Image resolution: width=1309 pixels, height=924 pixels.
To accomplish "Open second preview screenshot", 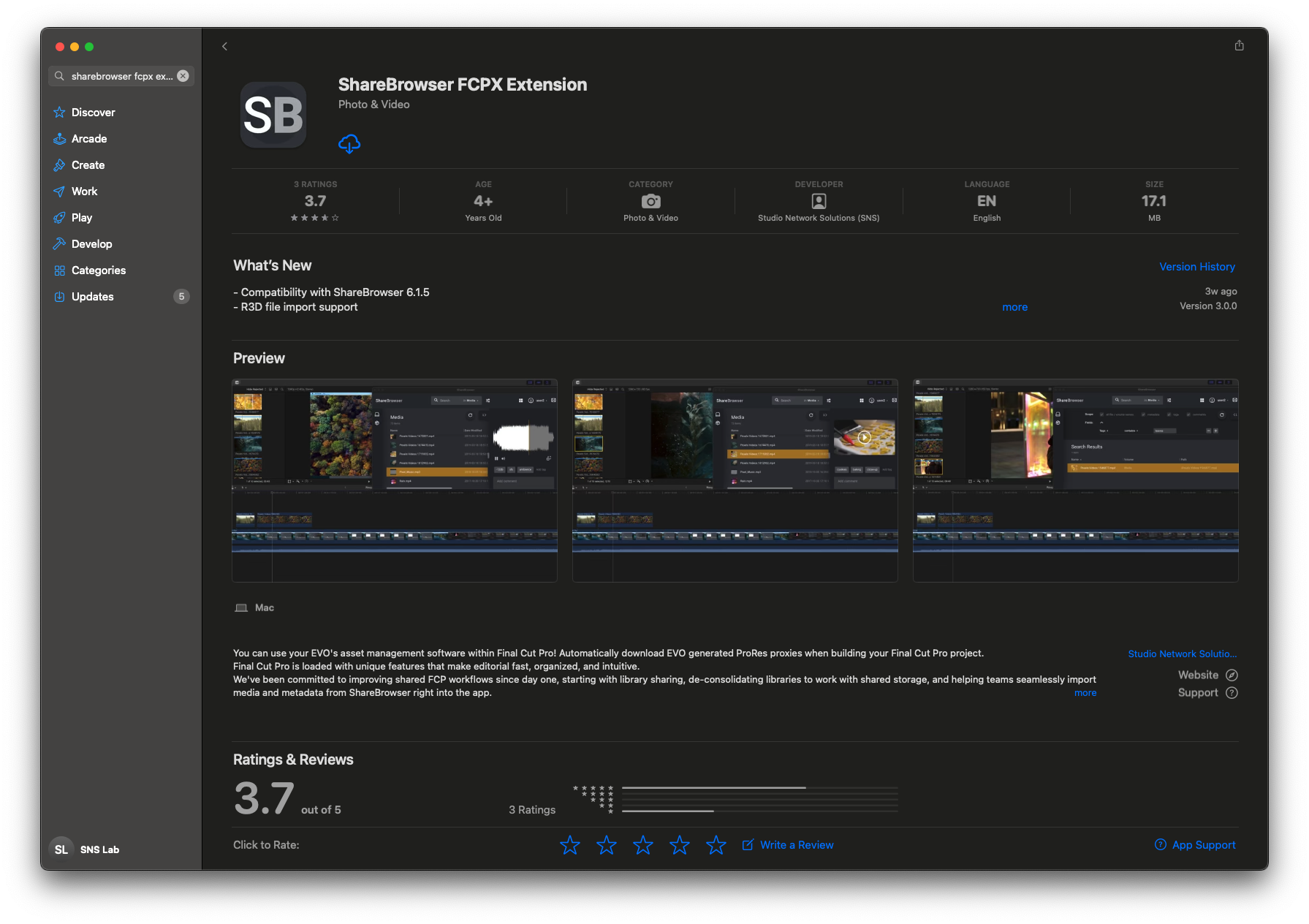I will pyautogui.click(x=735, y=480).
